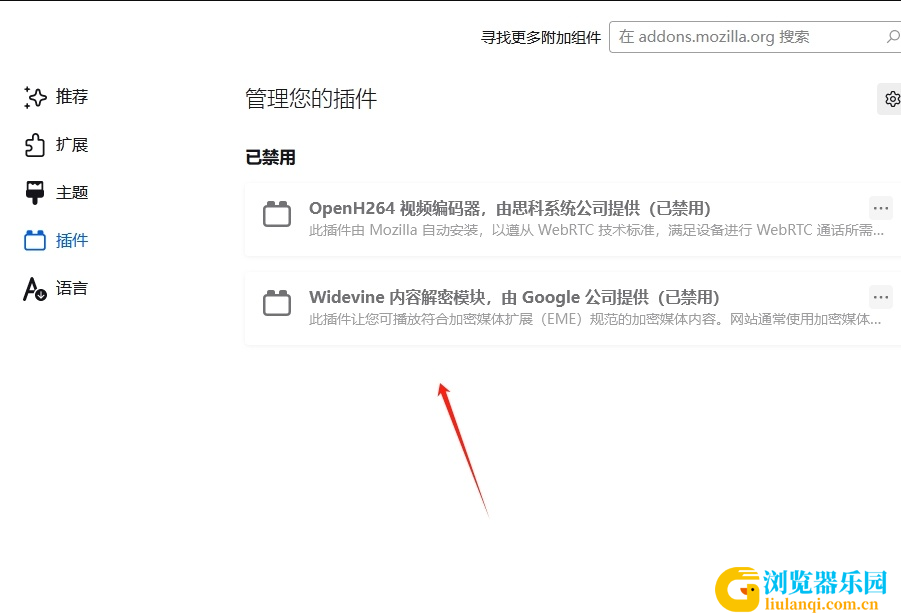The width and height of the screenshot is (901, 614).
Task: Select the Plugins (插件) sidebar section
Action: pyautogui.click(x=56, y=240)
